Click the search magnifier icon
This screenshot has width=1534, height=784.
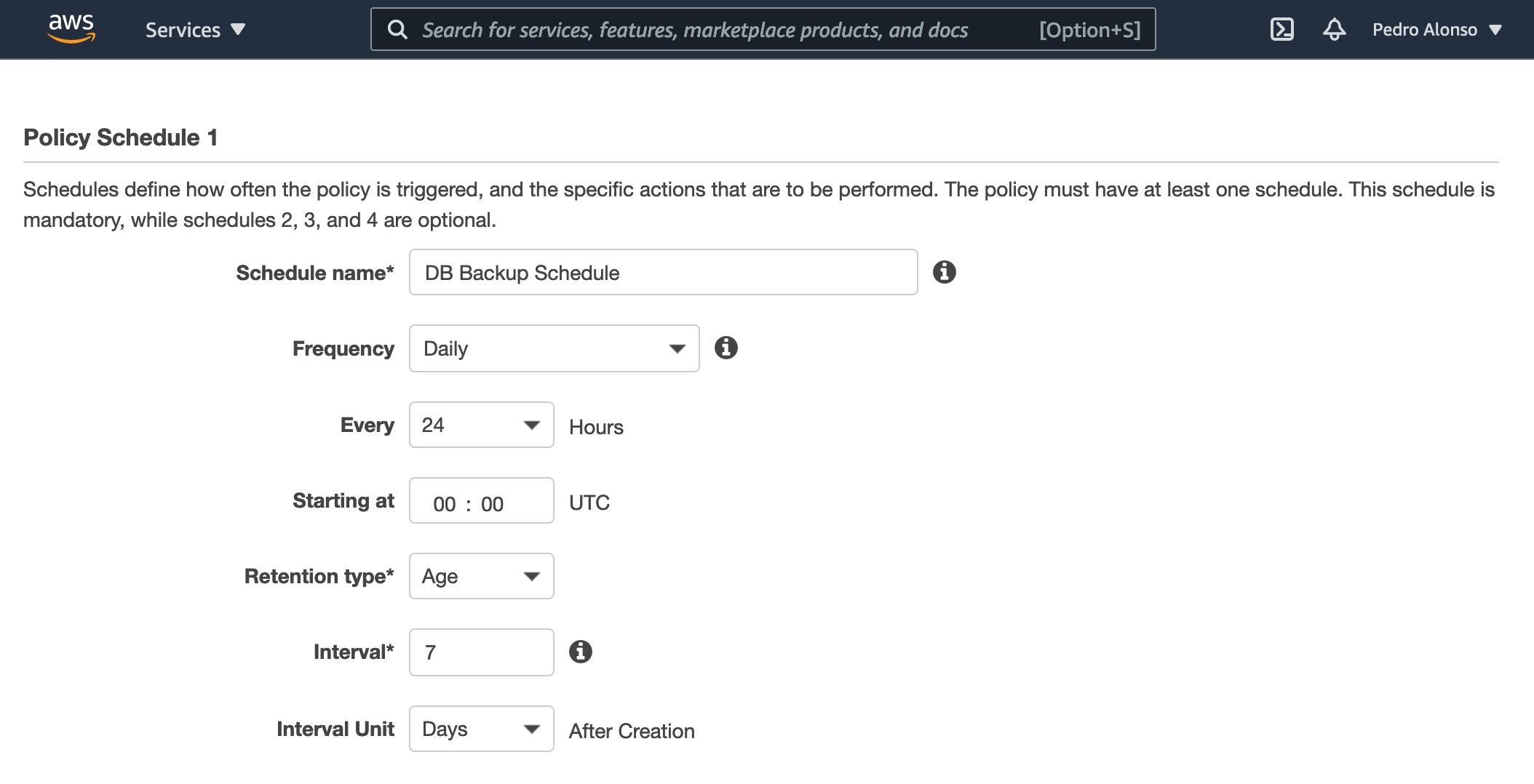click(397, 30)
